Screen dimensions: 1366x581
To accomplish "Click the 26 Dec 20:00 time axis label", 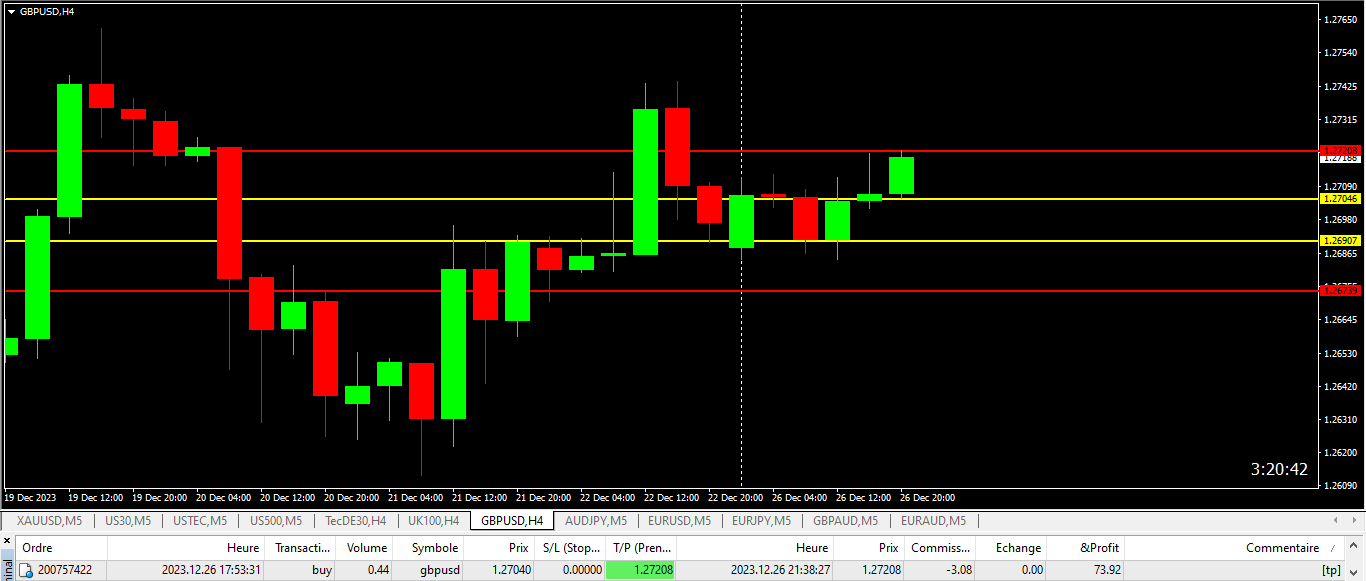I will (x=926, y=497).
